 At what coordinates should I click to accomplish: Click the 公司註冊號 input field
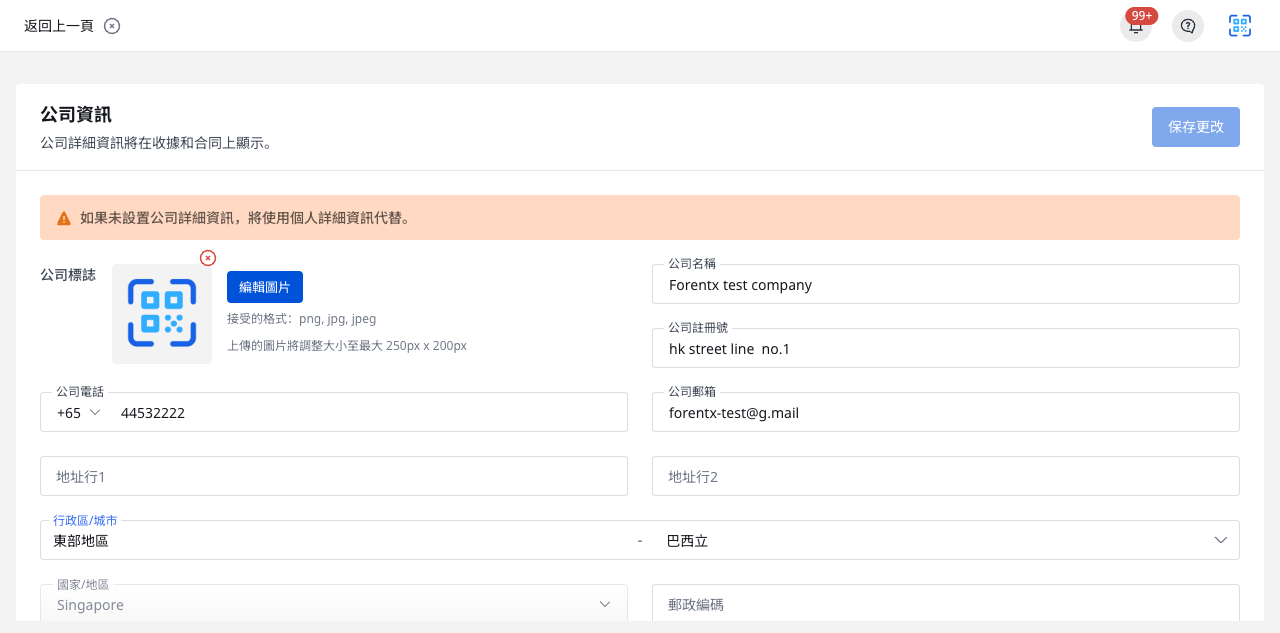[946, 348]
